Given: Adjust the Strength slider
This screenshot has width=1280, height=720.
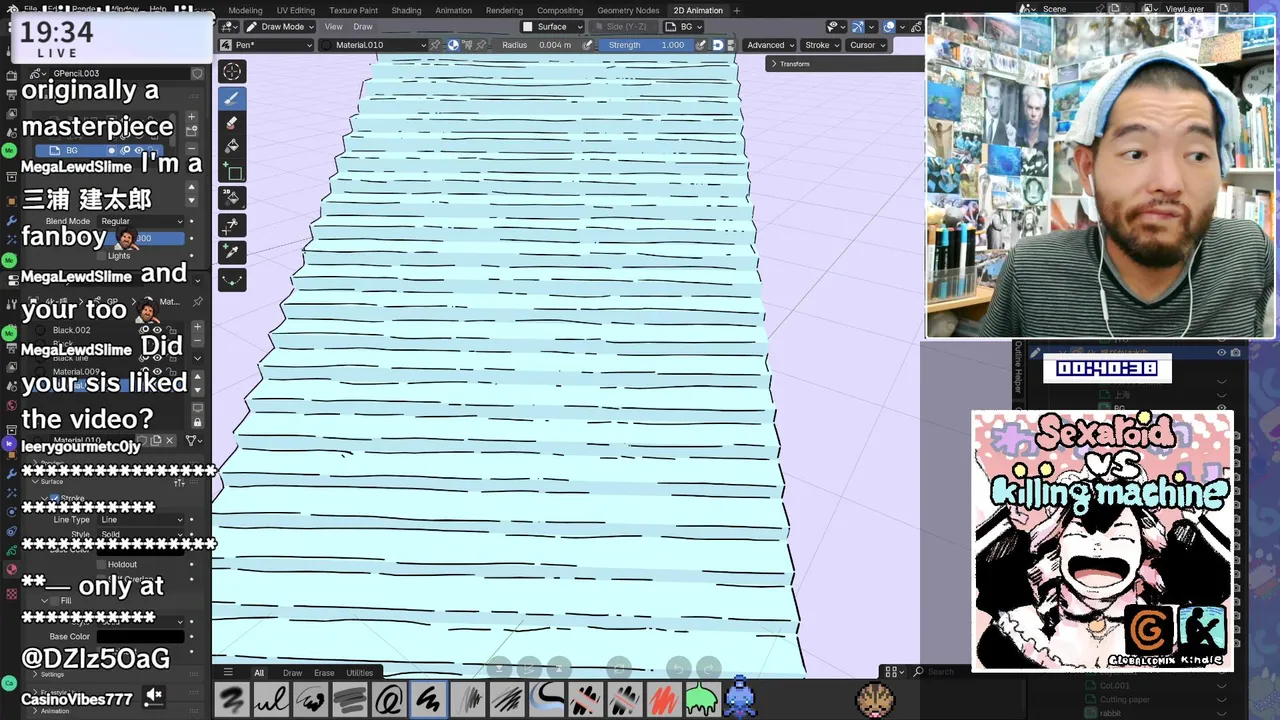Looking at the screenshot, I should [646, 45].
